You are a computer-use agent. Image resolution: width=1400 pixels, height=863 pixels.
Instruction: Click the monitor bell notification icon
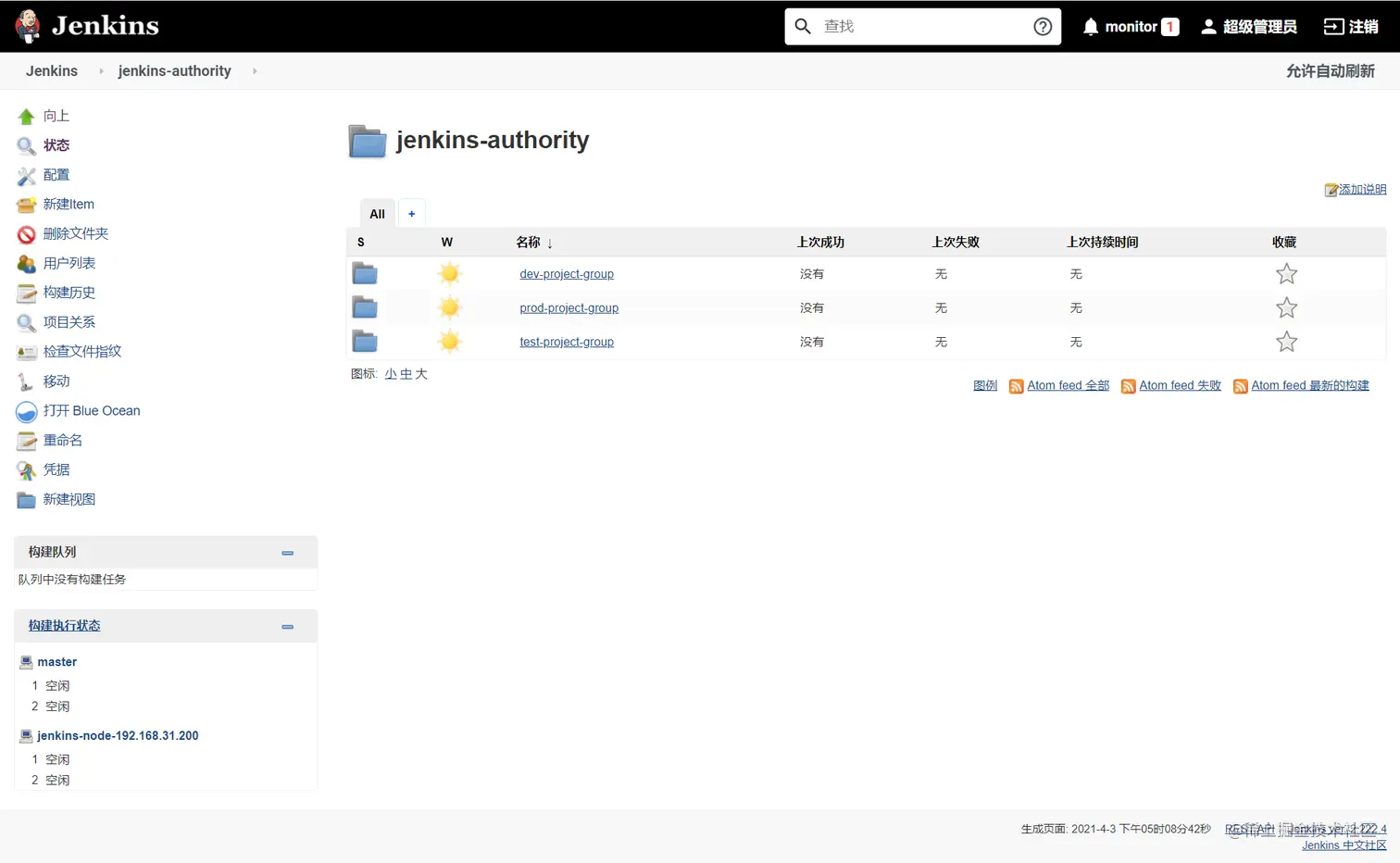coord(1091,27)
